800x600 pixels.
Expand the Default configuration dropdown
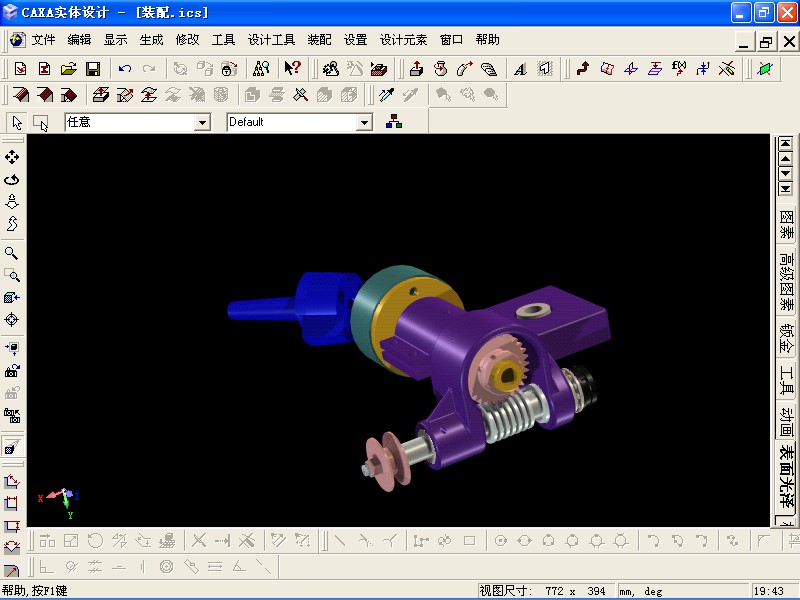364,122
